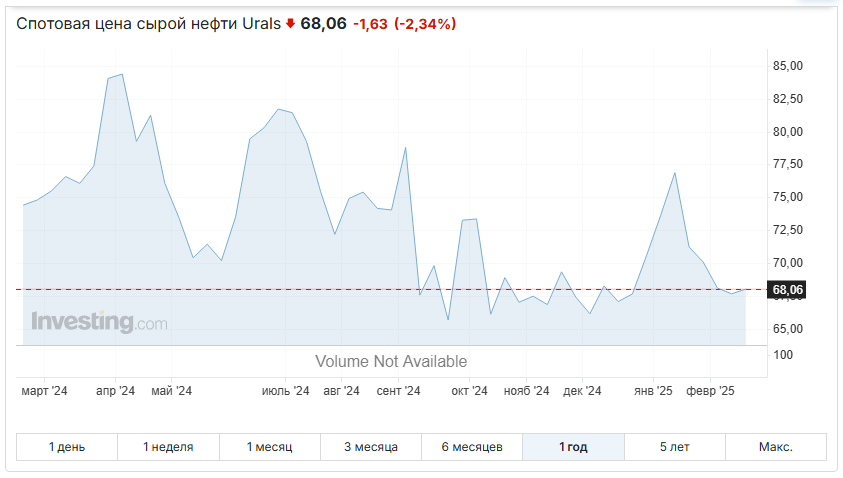Click the bold 68,06 price in header
This screenshot has height=478, width=843.
[x=322, y=24]
